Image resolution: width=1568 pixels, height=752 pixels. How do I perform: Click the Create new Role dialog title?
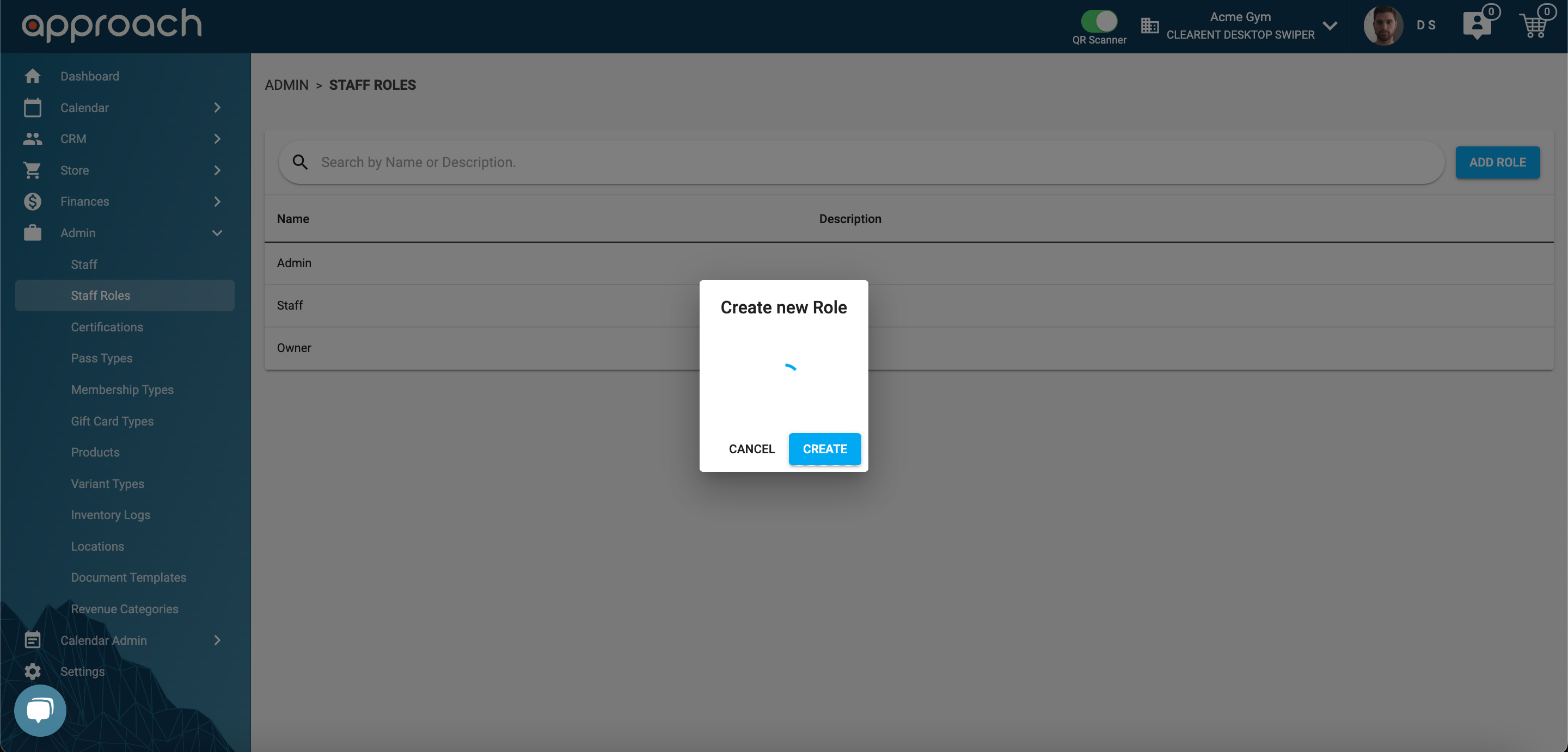[783, 307]
